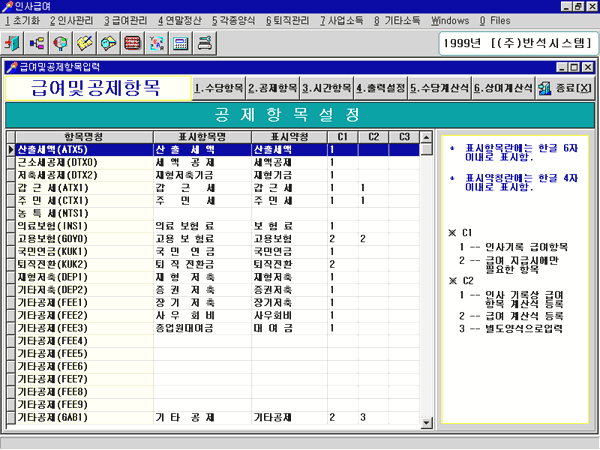Open the 연말정산 menu
The image size is (600, 450).
(181, 20)
